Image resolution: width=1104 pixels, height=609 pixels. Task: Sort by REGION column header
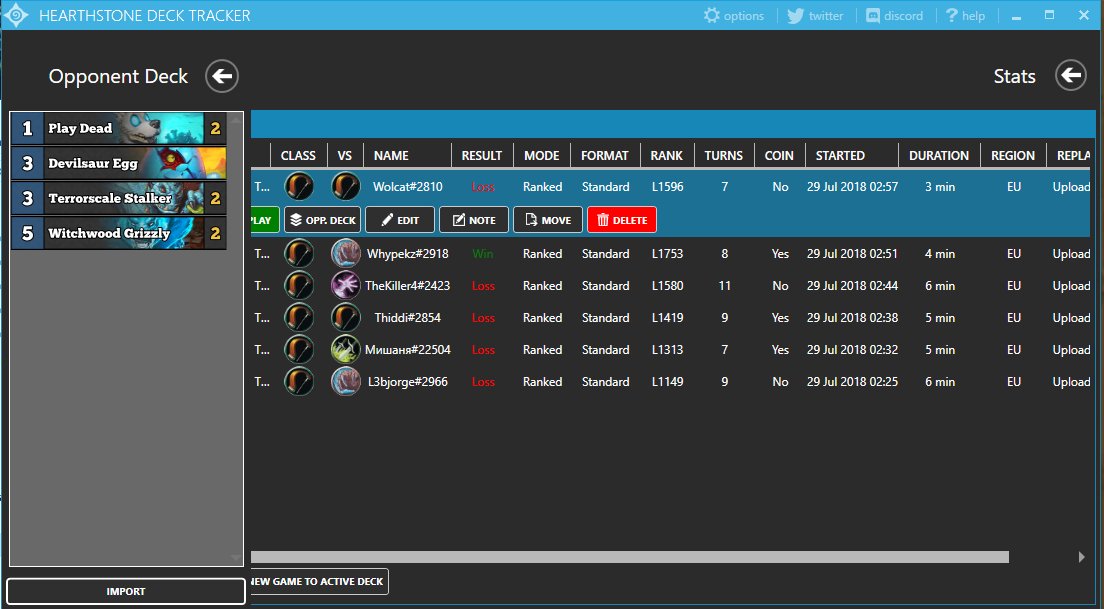[x=1013, y=156]
